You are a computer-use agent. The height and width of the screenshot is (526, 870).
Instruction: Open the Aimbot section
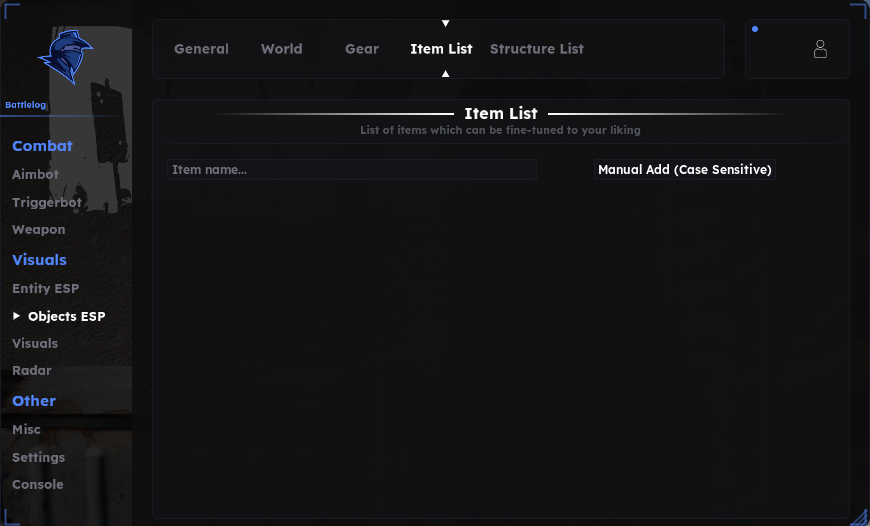36,174
